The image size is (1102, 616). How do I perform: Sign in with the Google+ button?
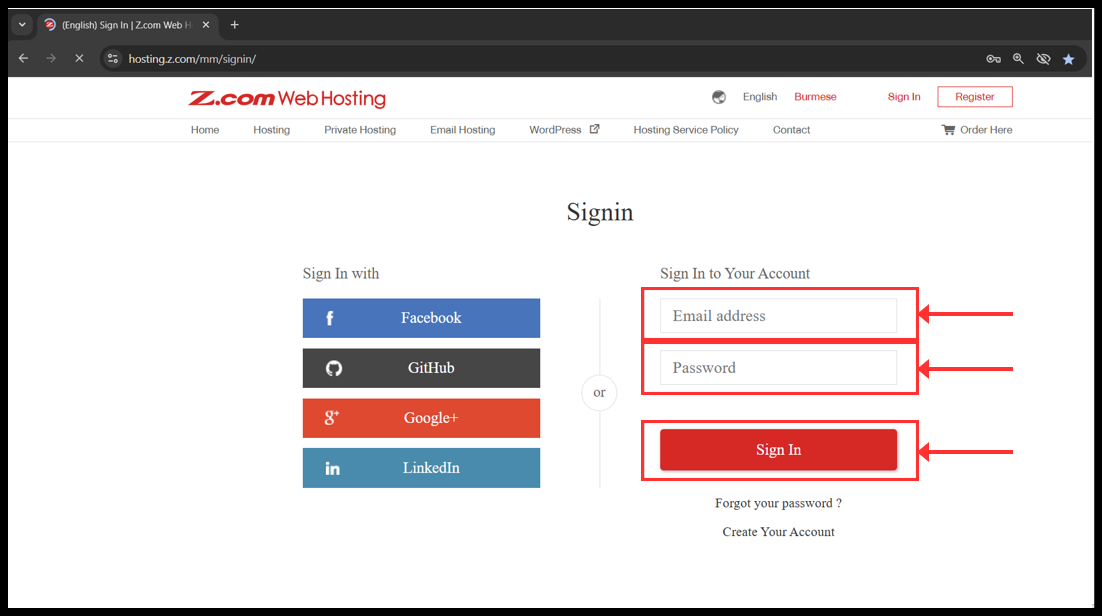tap(422, 418)
